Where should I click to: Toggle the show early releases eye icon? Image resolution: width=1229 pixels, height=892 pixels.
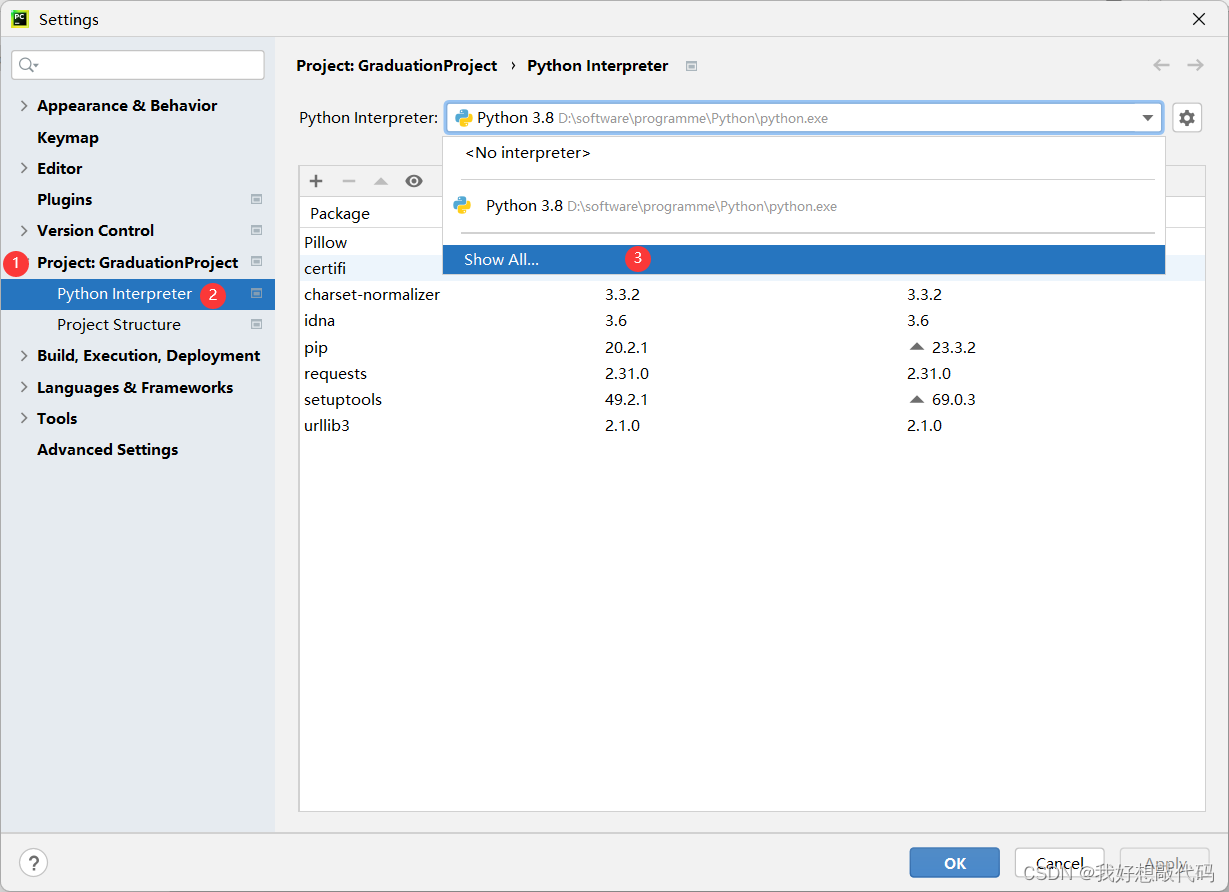pyautogui.click(x=414, y=181)
